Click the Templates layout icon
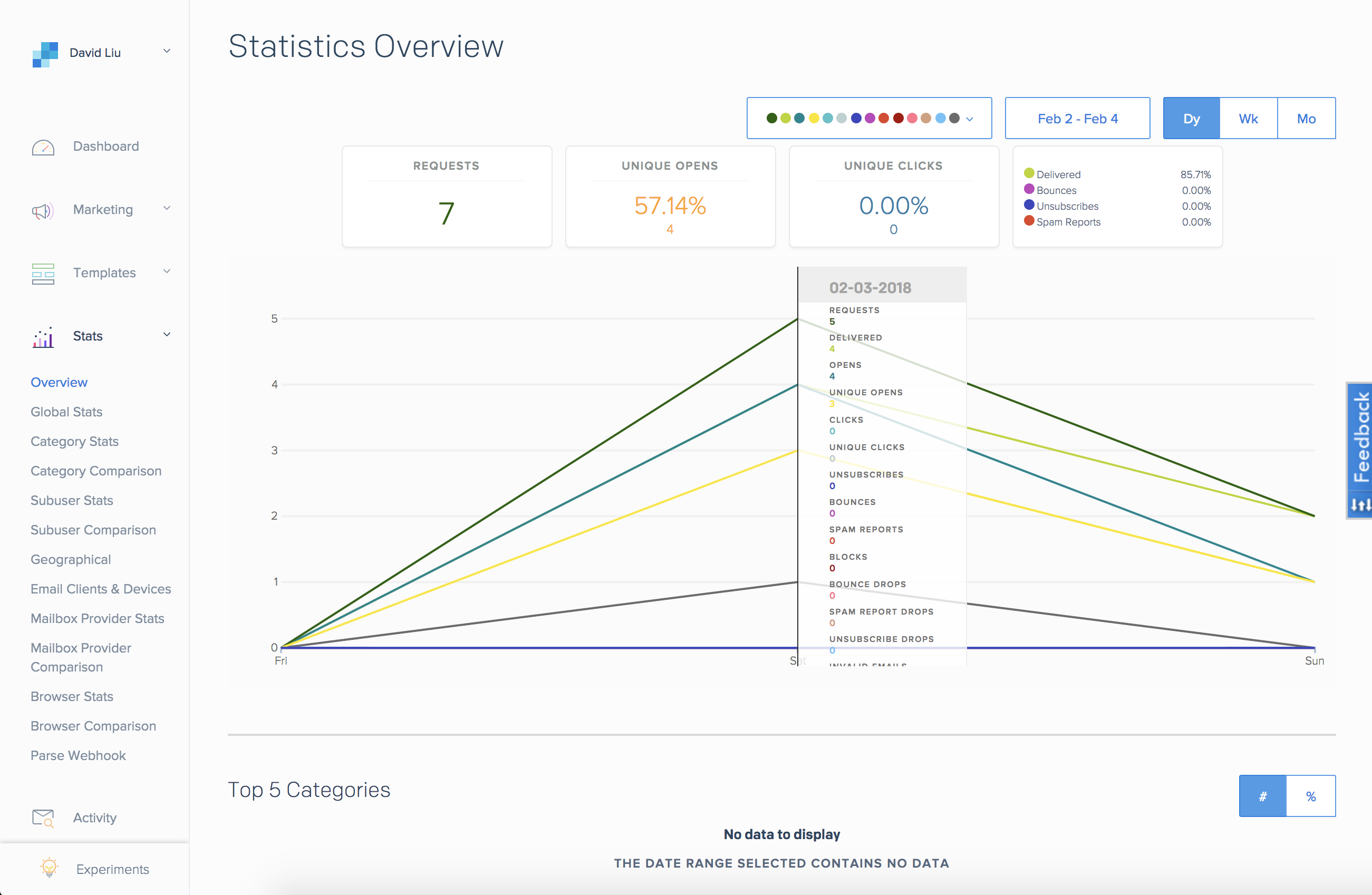Viewport: 1372px width, 895px height. pos(43,274)
